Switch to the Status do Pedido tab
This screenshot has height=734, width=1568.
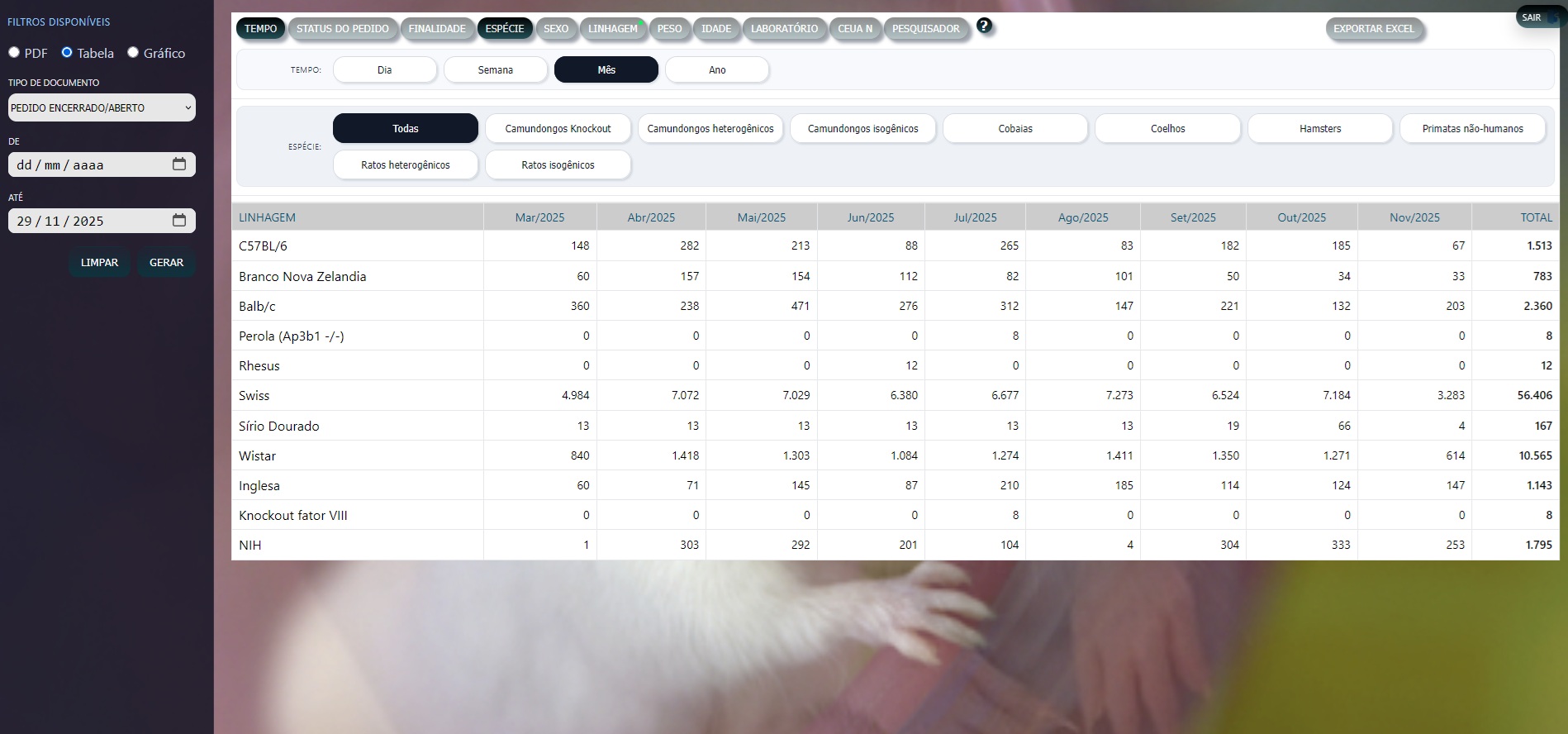click(342, 29)
